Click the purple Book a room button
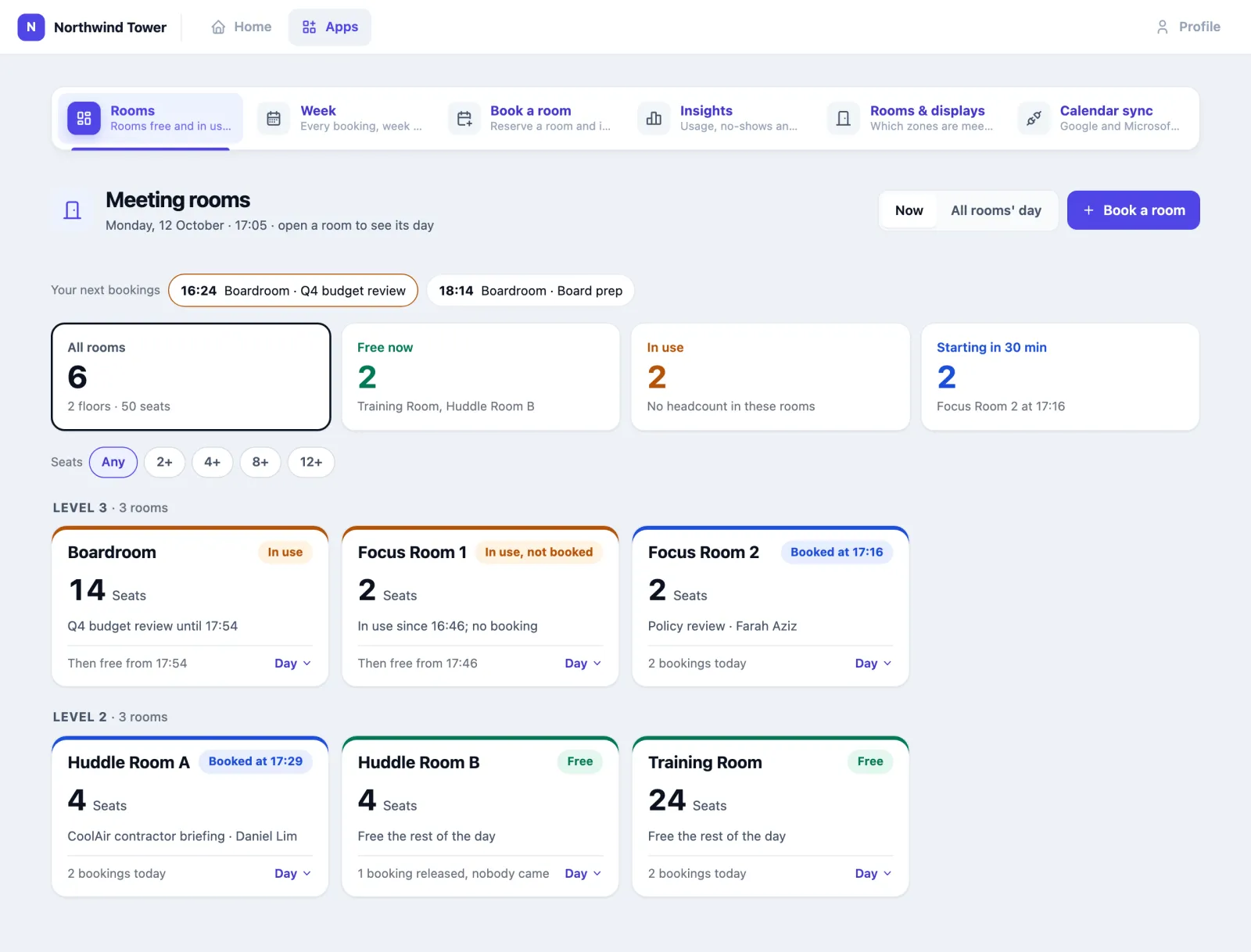The width and height of the screenshot is (1251, 952). (1133, 210)
